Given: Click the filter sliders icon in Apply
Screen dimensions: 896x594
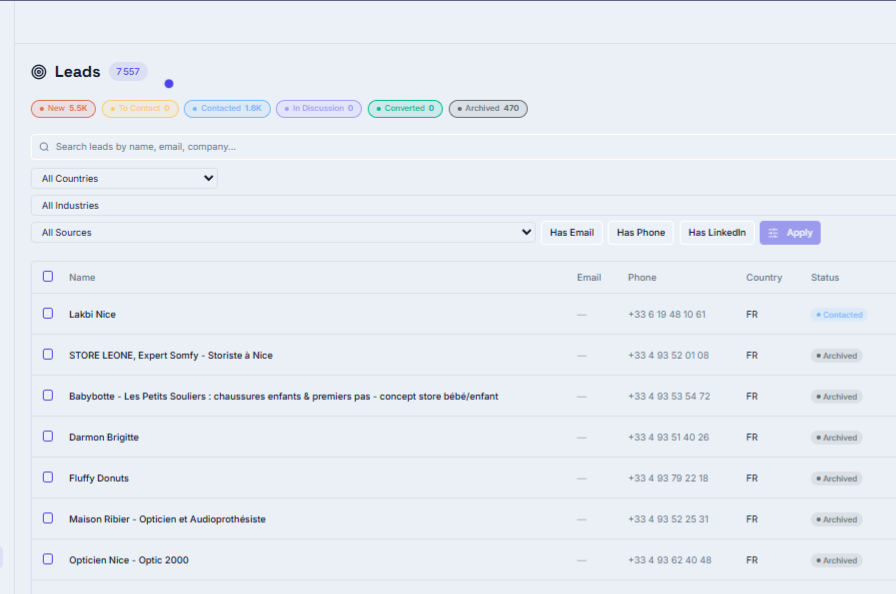Looking at the screenshot, I should click(x=773, y=233).
